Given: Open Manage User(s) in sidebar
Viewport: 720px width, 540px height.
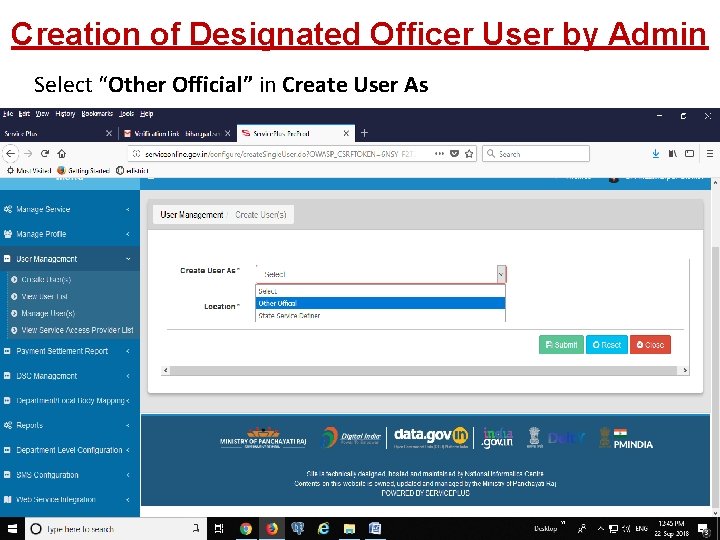Looking at the screenshot, I should tap(48, 314).
